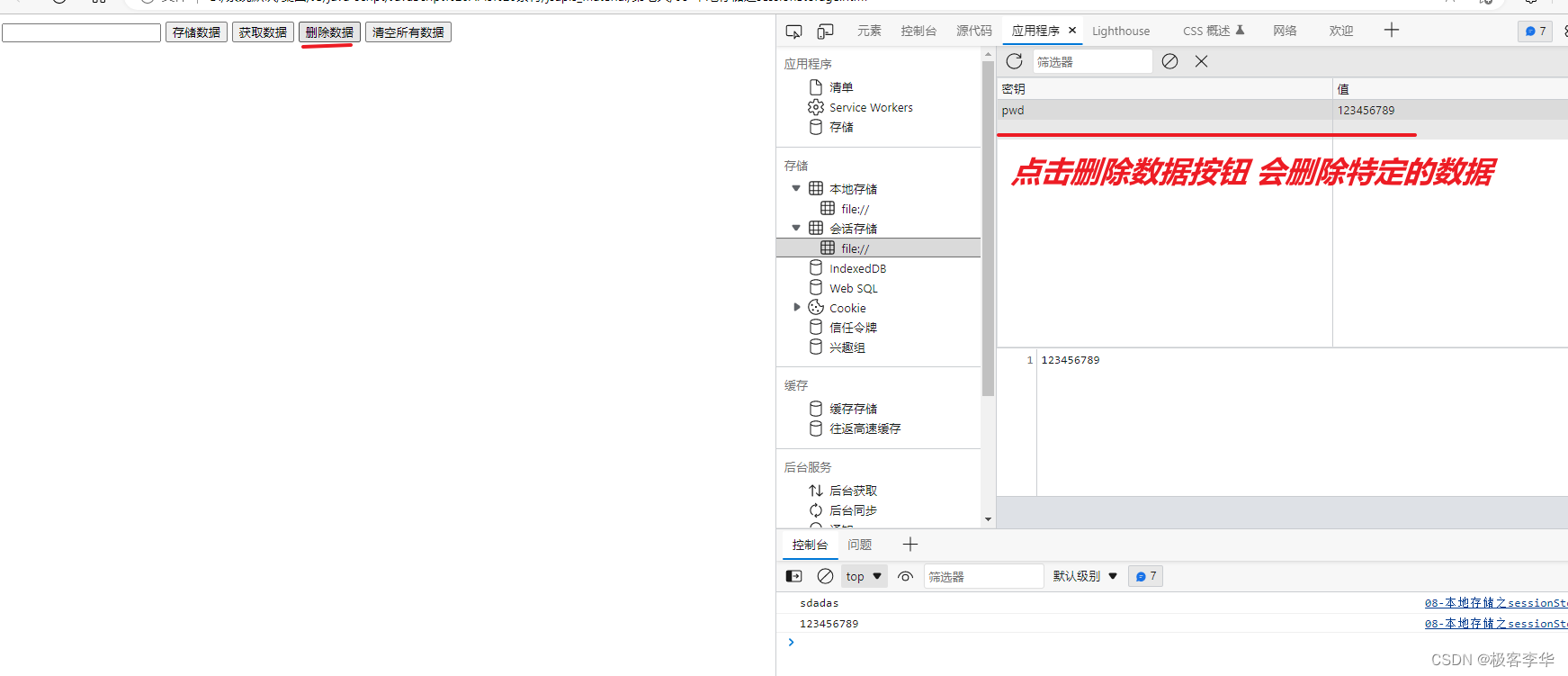Switch to the 问题 drawer tab
1568x676 pixels.
click(859, 545)
